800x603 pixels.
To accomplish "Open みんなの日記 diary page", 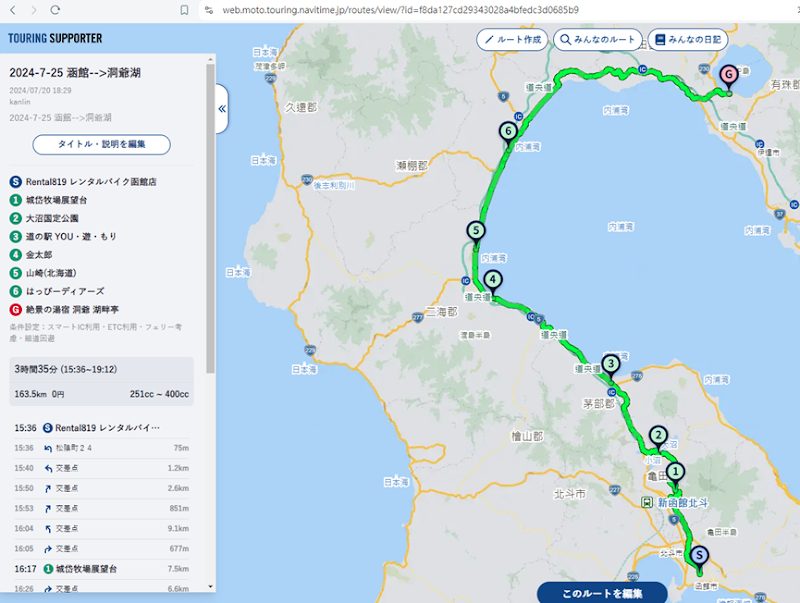I will [x=687, y=40].
